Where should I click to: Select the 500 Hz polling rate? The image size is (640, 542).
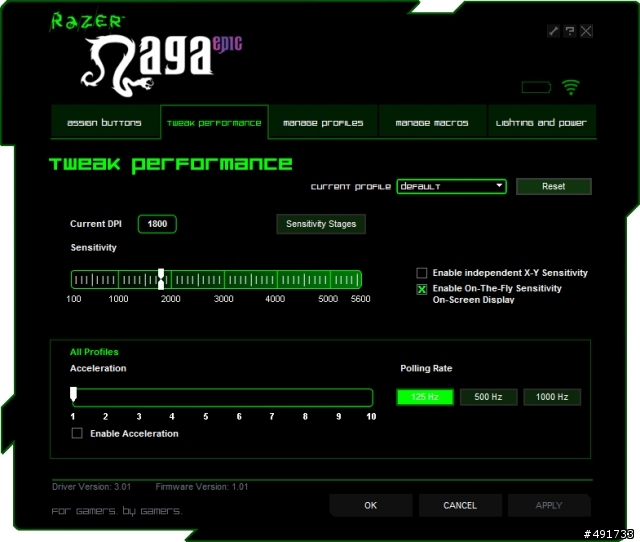click(489, 397)
